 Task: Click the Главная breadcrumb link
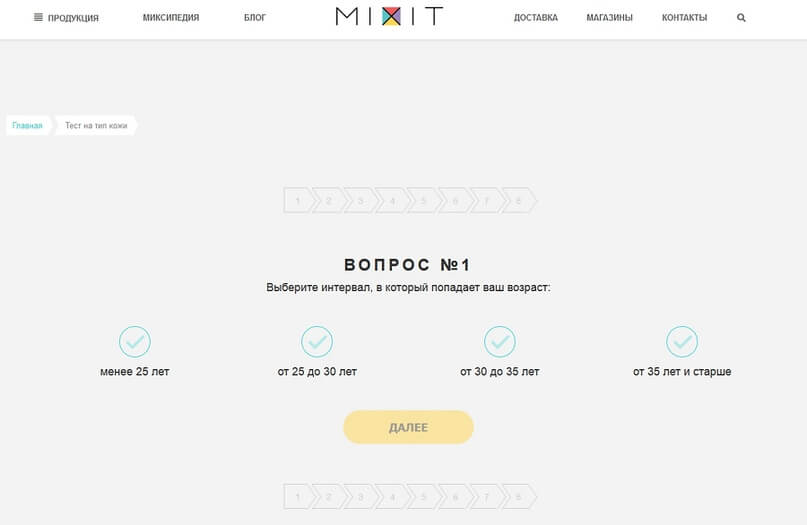click(28, 126)
